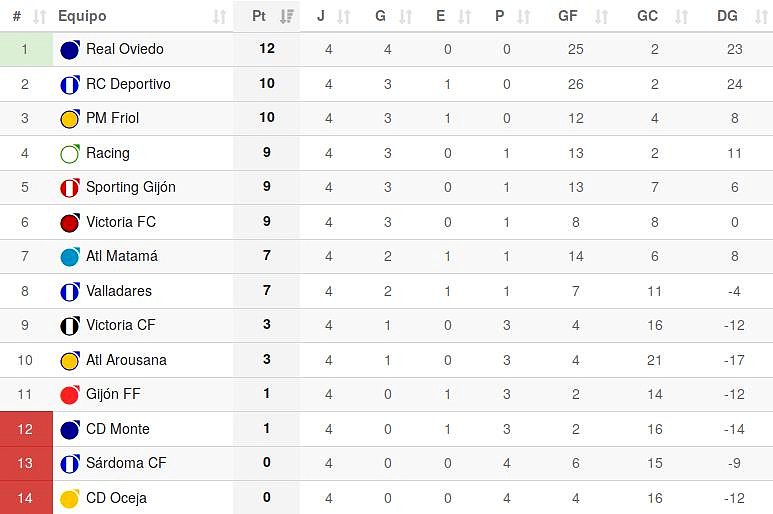The image size is (773, 514).
Task: Click the RC Deportivo striped badge icon
Action: [x=70, y=84]
